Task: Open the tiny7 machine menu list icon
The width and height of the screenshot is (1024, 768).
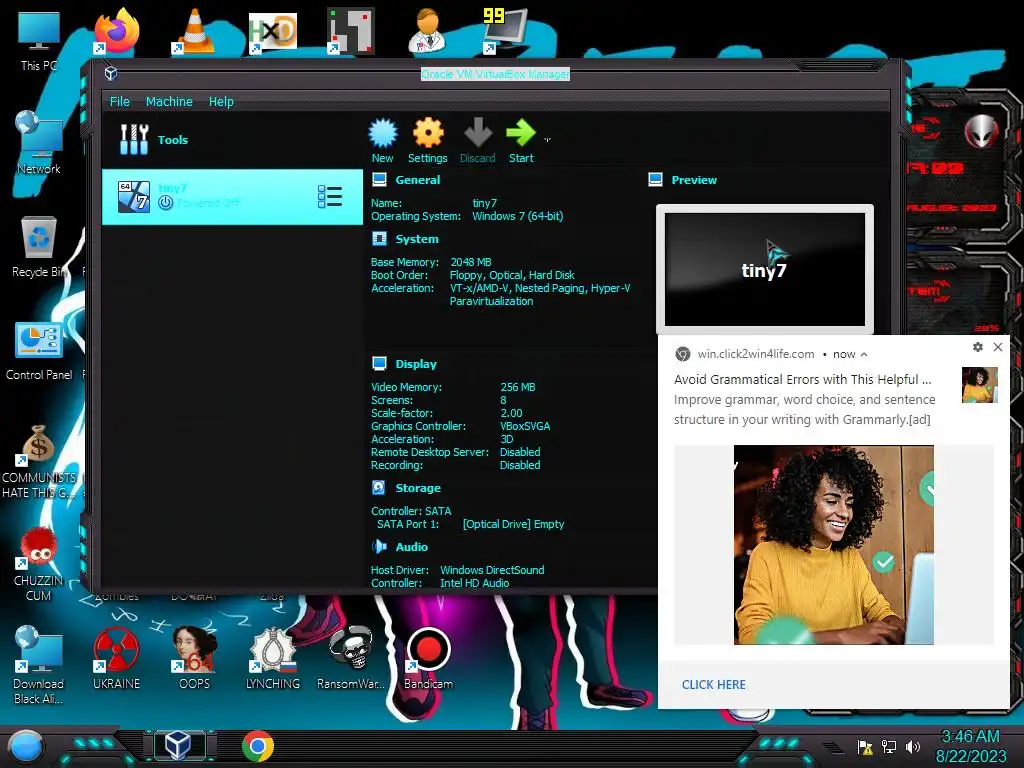Action: [330, 197]
